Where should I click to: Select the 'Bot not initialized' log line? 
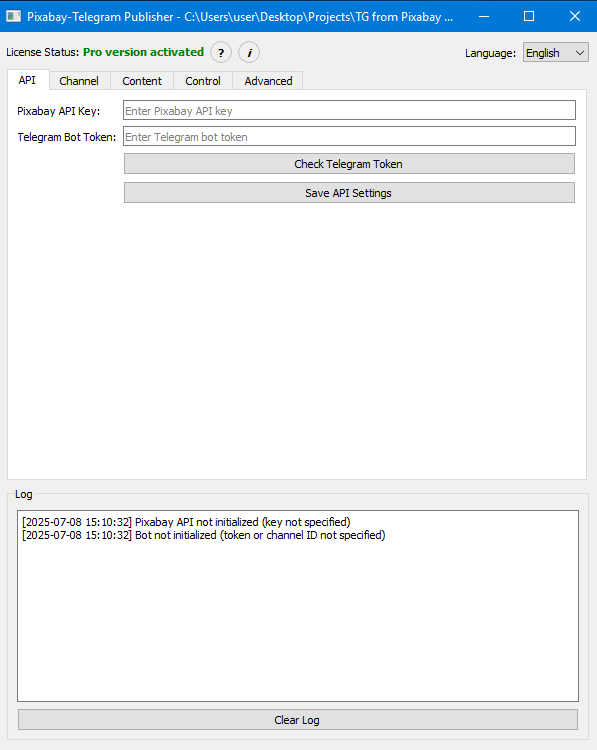click(204, 535)
